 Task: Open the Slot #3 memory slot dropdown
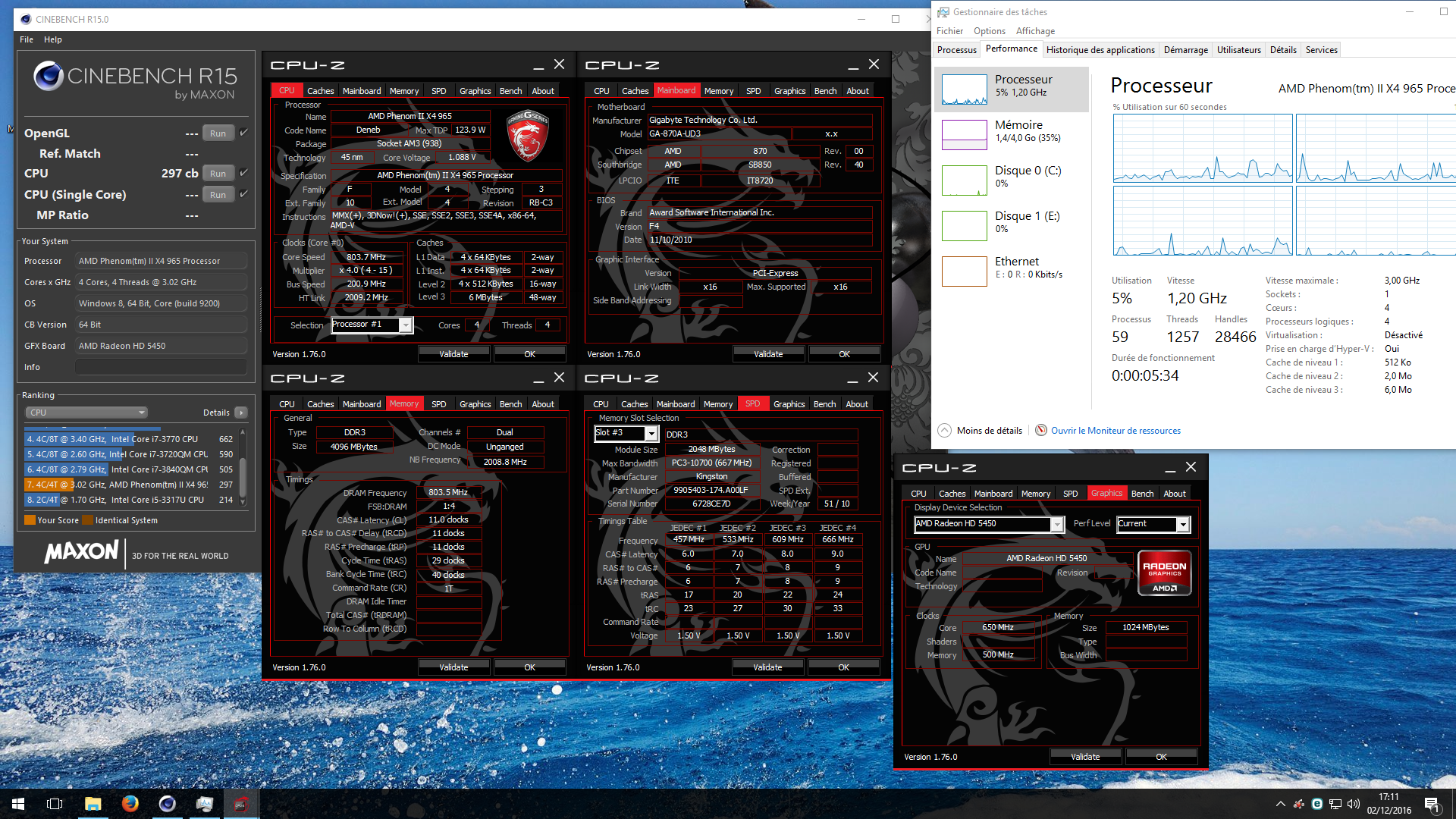pyautogui.click(x=651, y=433)
